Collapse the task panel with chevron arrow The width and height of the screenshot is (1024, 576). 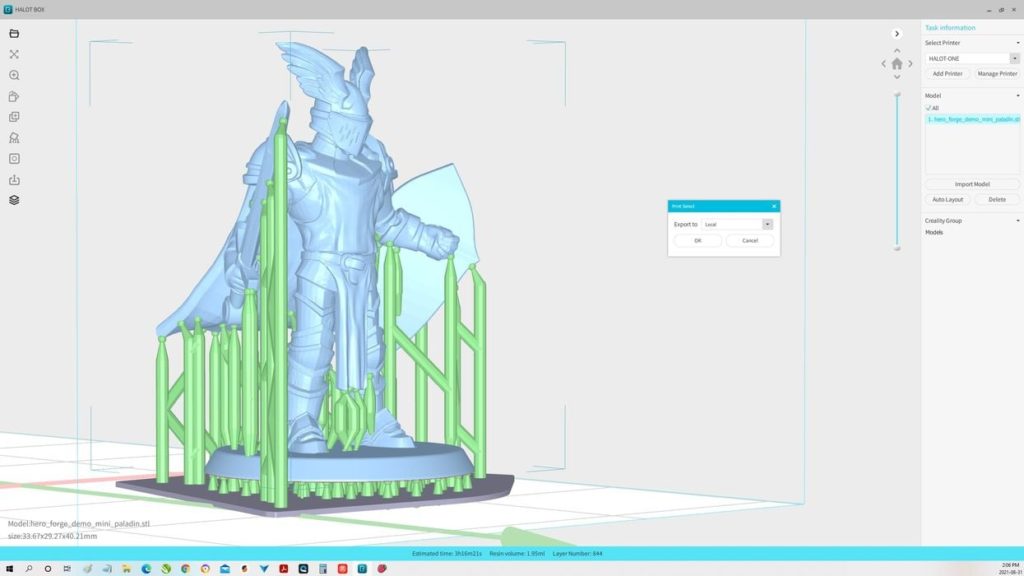pos(897,34)
